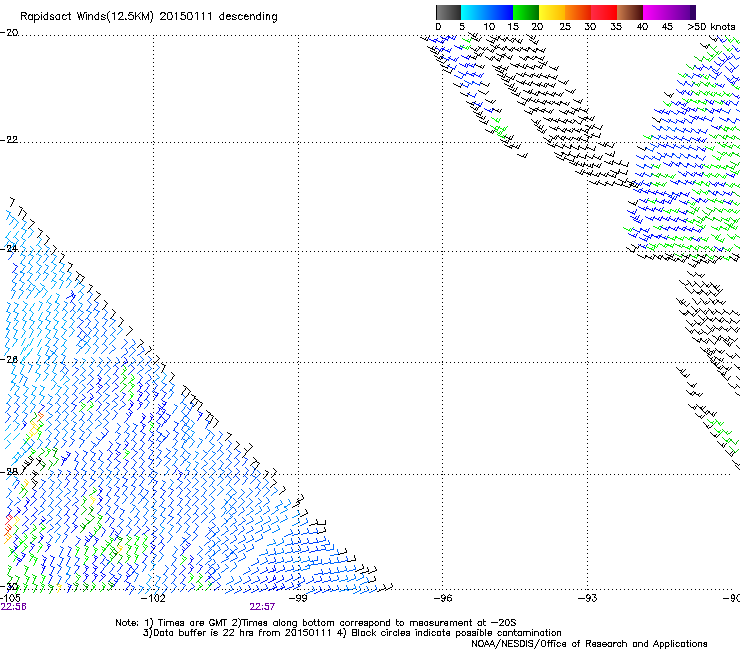Click the legend scale value '5'

click(462, 27)
